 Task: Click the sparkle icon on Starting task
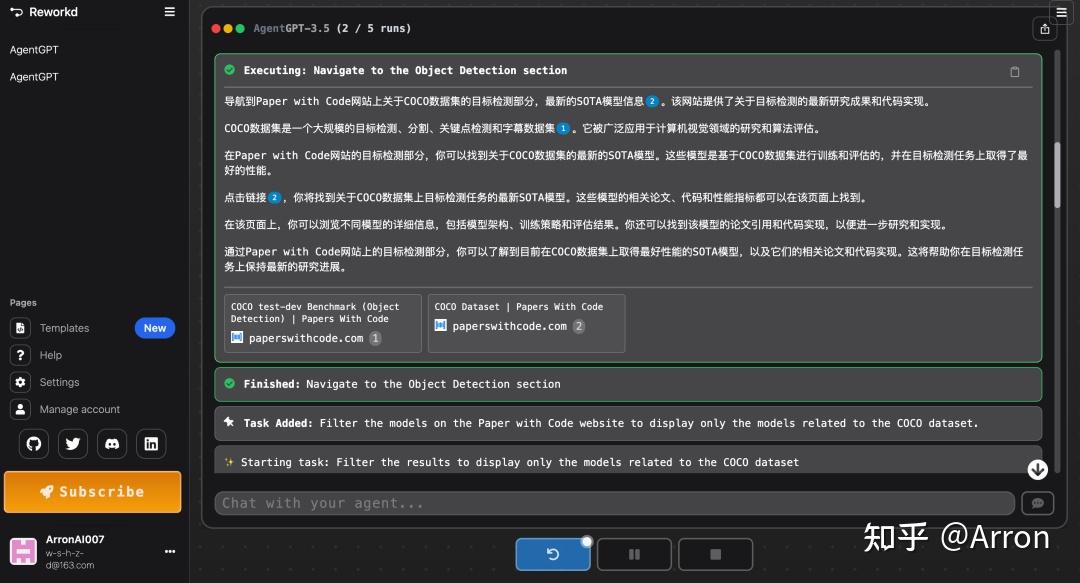click(229, 462)
